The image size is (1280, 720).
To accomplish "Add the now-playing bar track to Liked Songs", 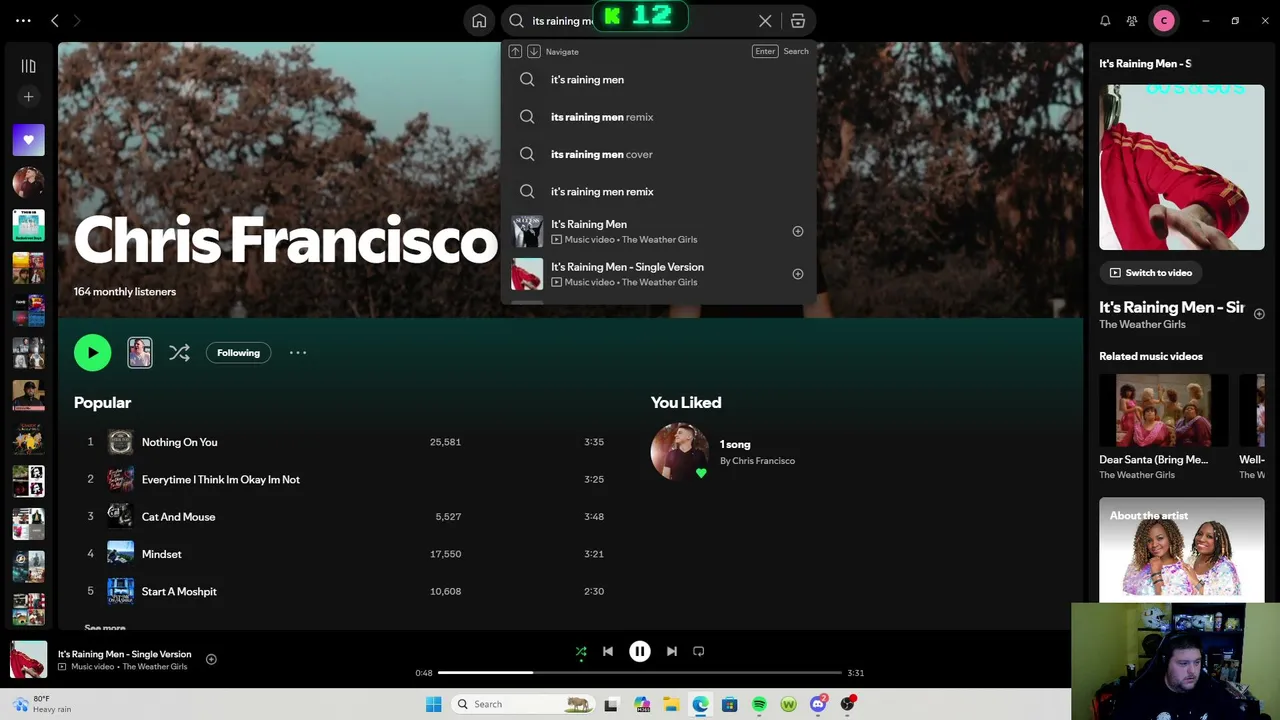I will pyautogui.click(x=211, y=659).
